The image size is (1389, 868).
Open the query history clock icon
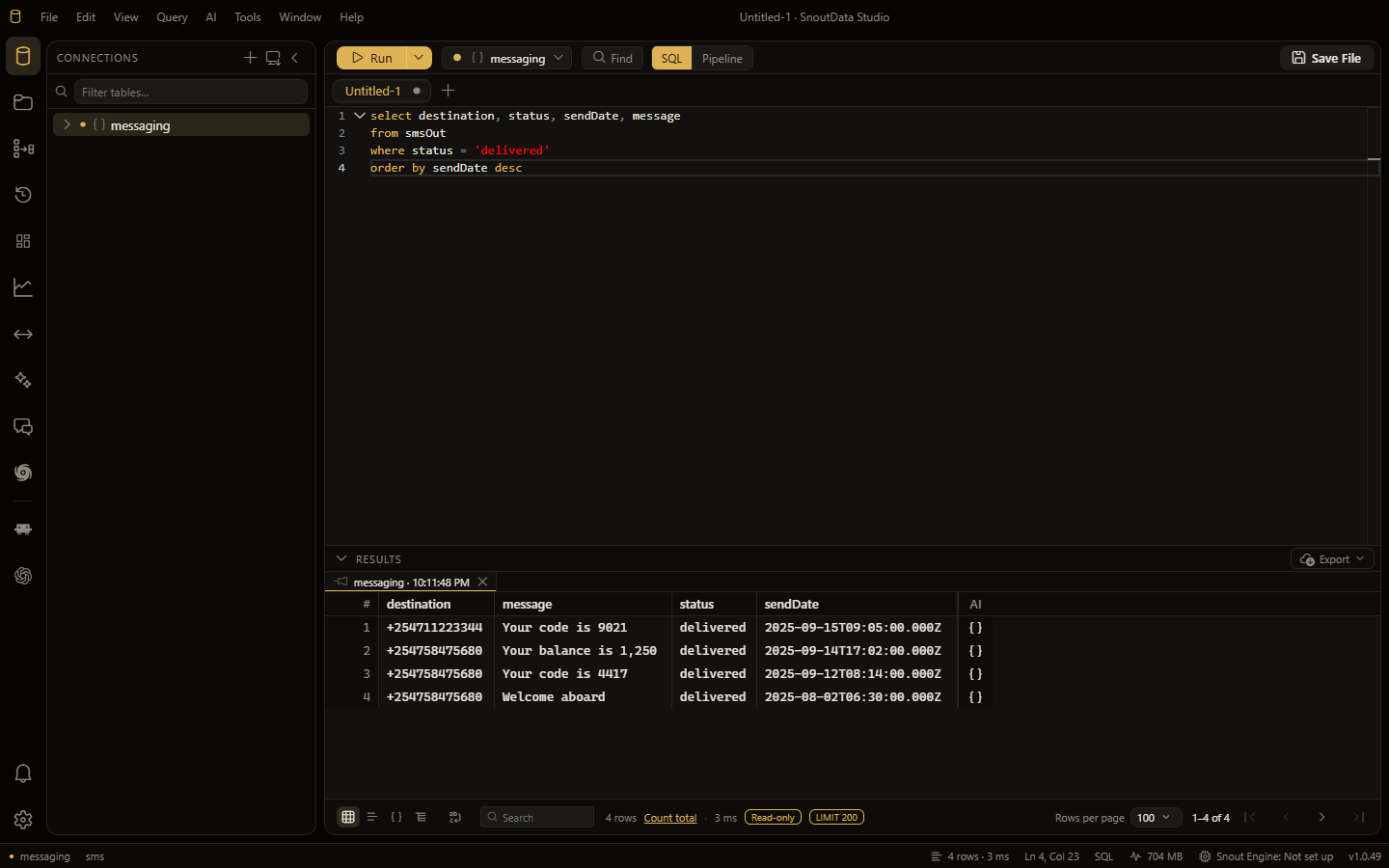[23, 195]
